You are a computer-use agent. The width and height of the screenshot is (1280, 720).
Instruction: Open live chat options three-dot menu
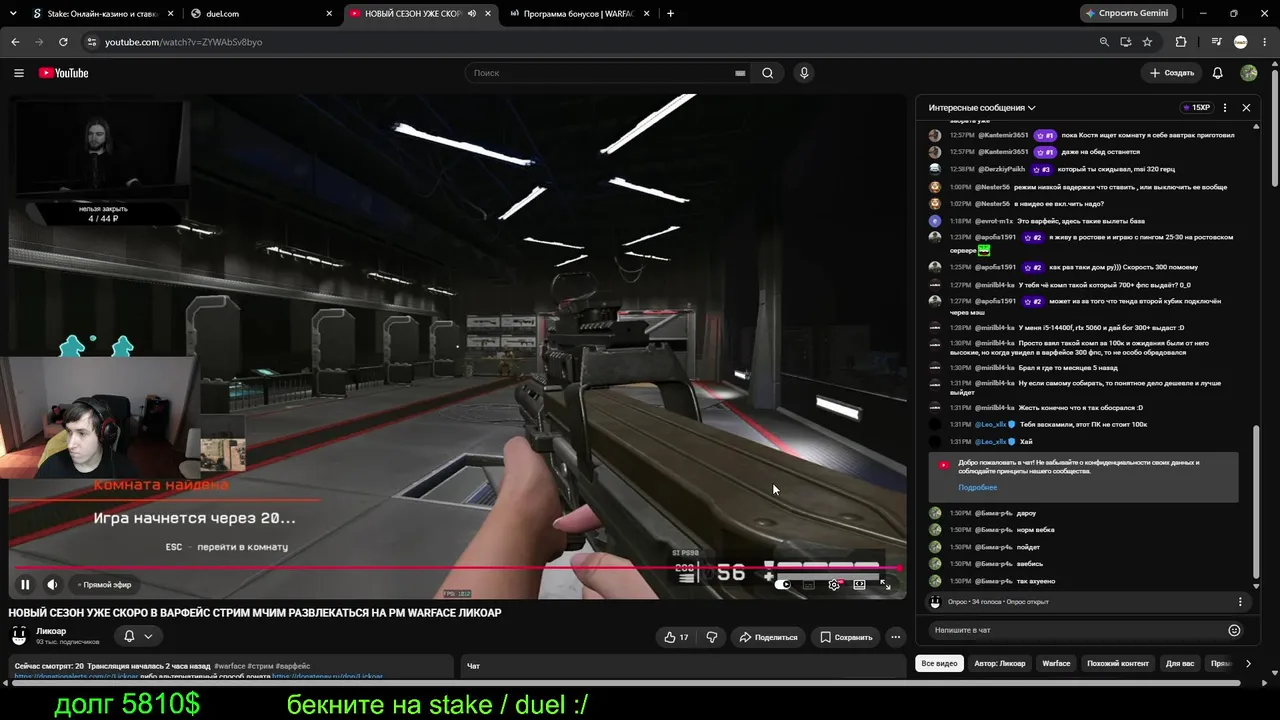tap(1225, 107)
